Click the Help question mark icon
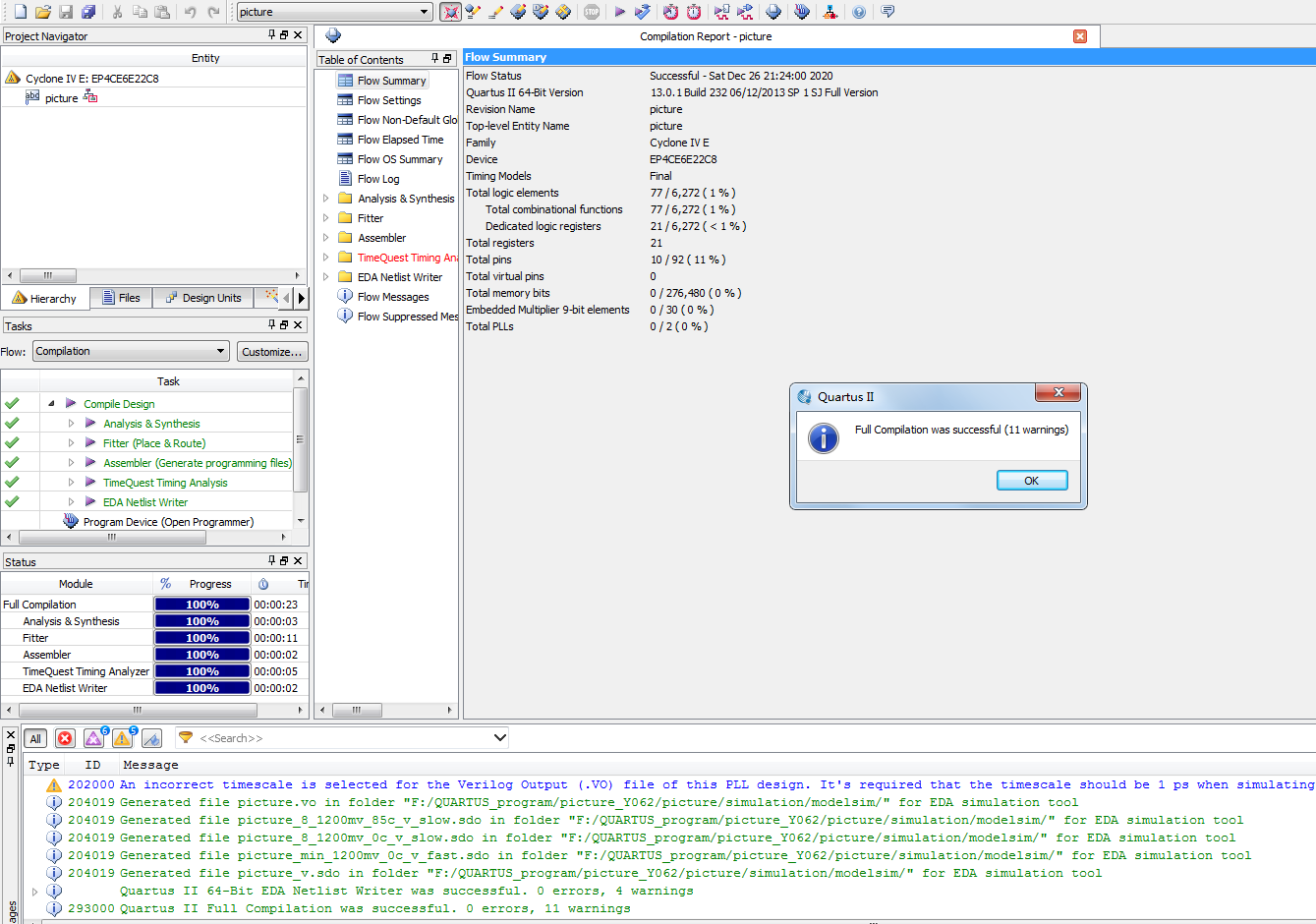Image resolution: width=1316 pixels, height=924 pixels. pos(859,12)
